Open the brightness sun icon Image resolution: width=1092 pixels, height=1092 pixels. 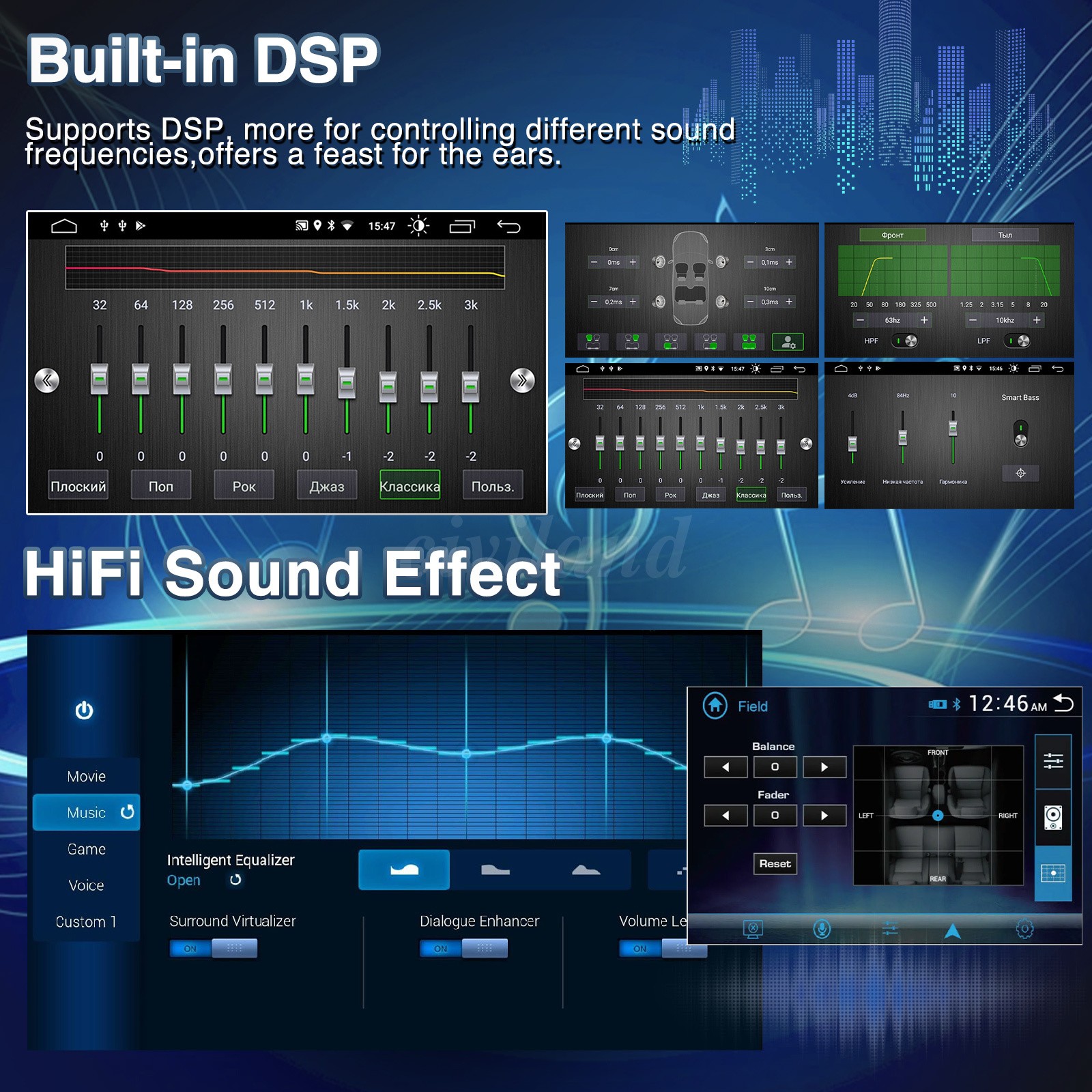point(418,226)
